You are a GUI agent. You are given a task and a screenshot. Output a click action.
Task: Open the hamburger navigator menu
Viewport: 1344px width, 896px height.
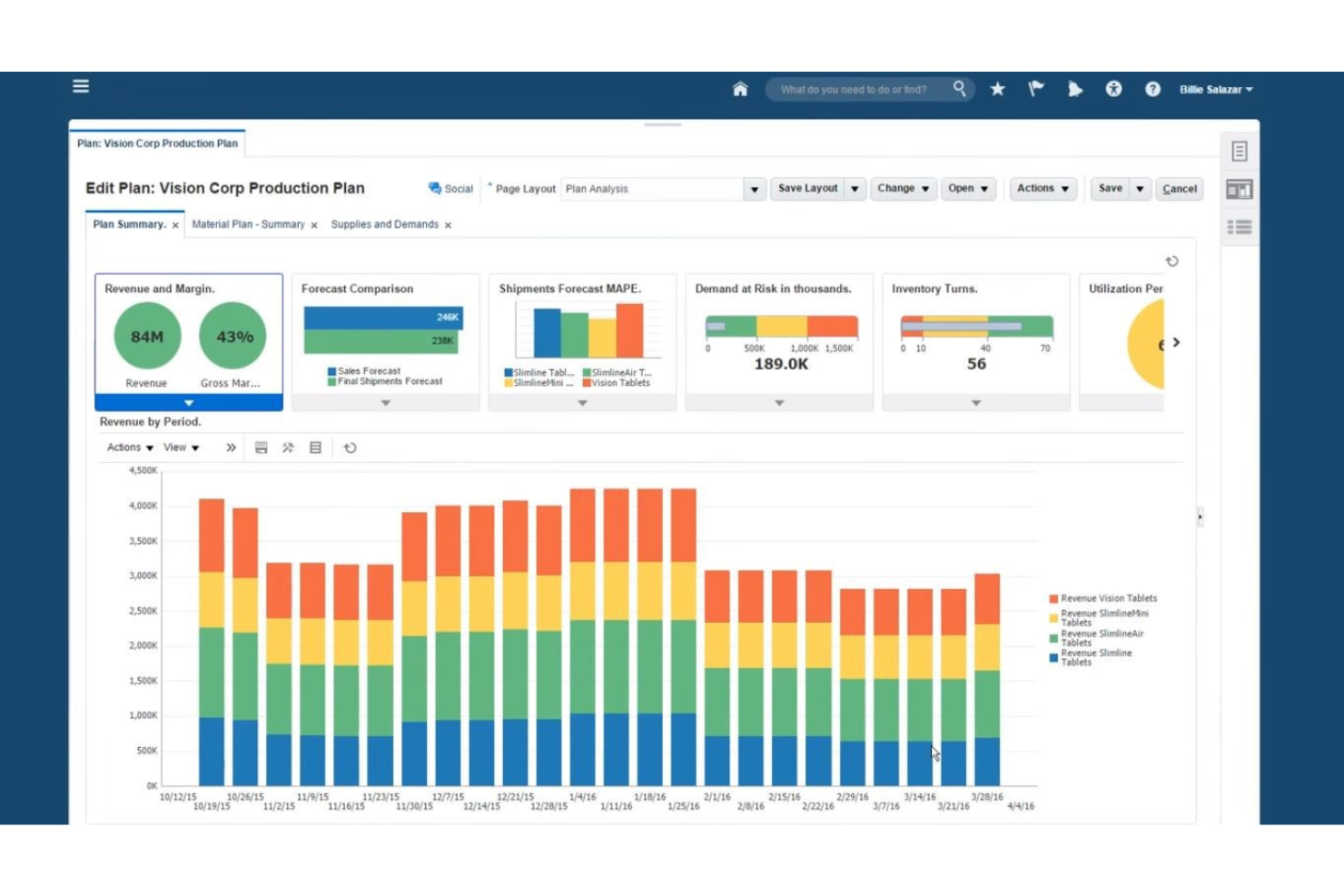[x=81, y=86]
